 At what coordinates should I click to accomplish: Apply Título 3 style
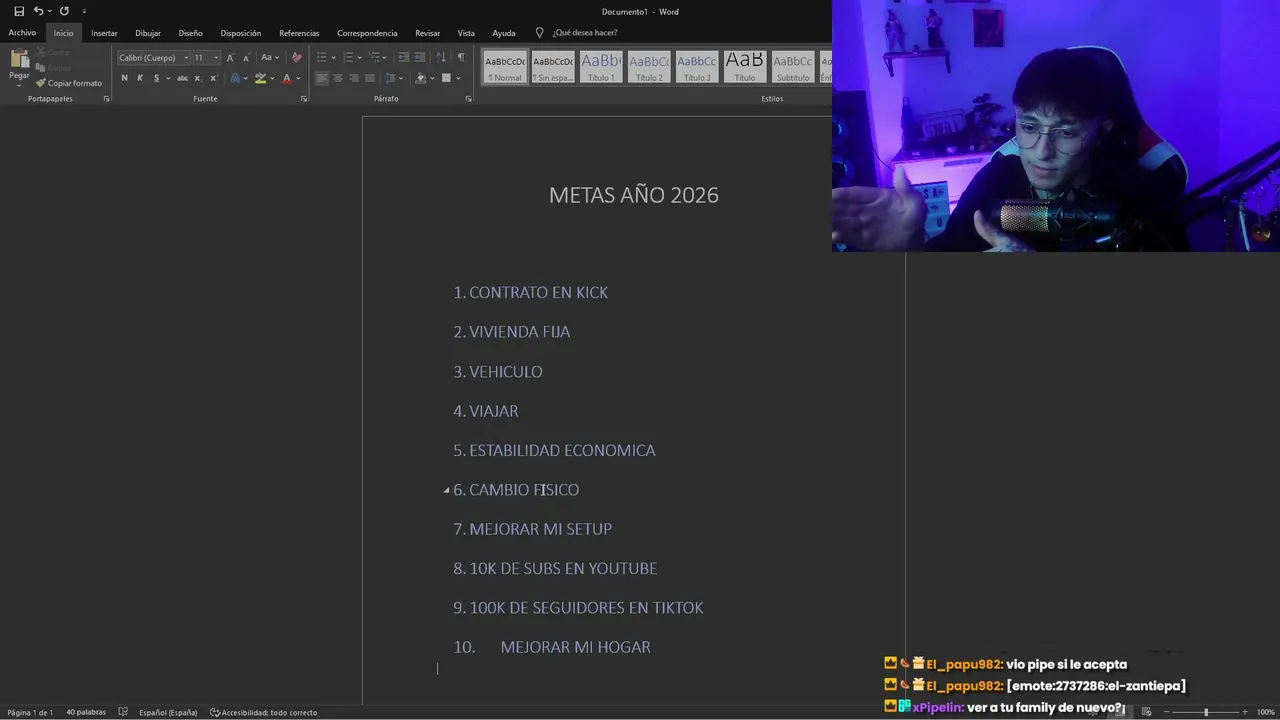tap(697, 67)
